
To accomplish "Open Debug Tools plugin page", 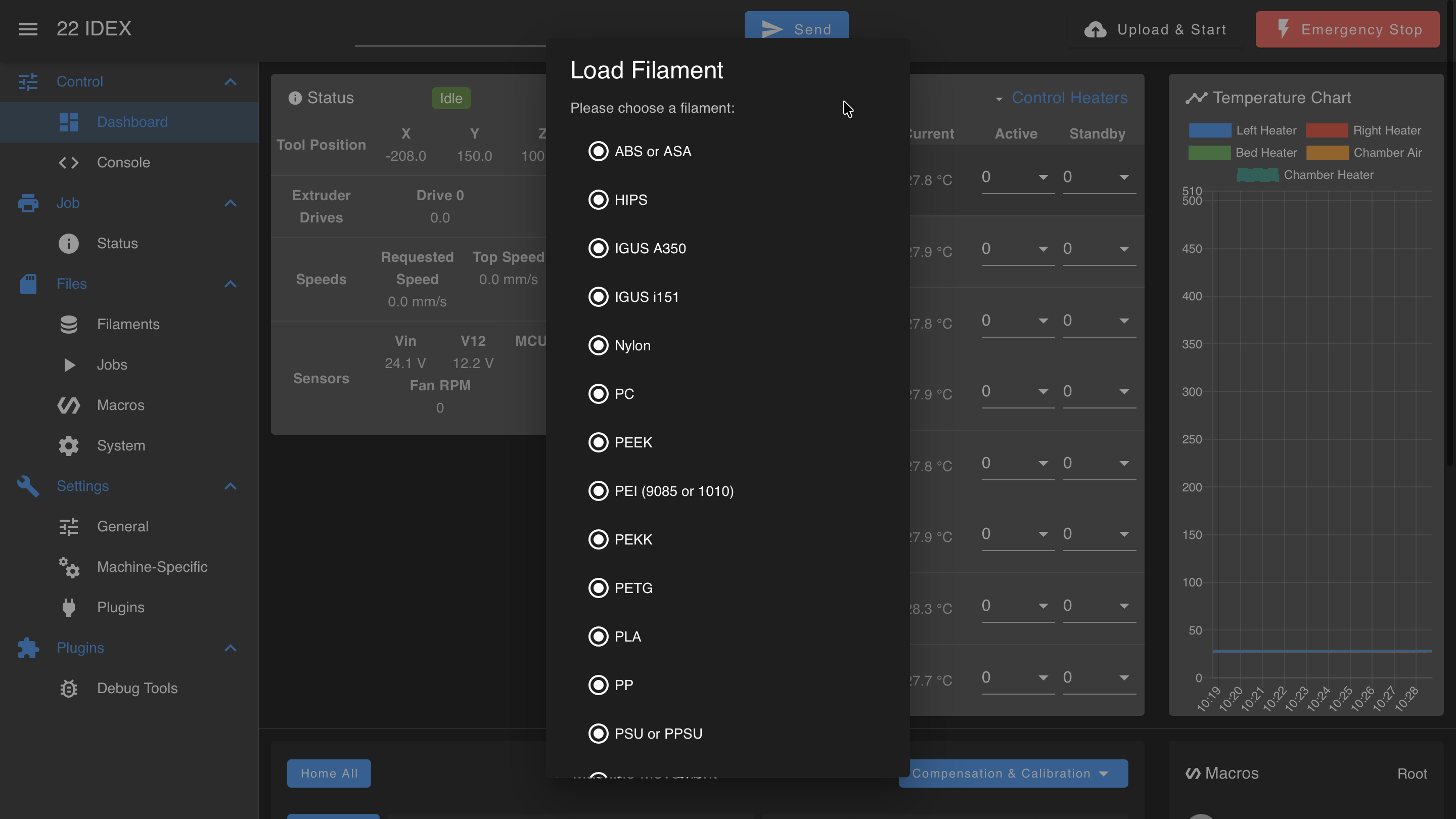I will pyautogui.click(x=129, y=688).
